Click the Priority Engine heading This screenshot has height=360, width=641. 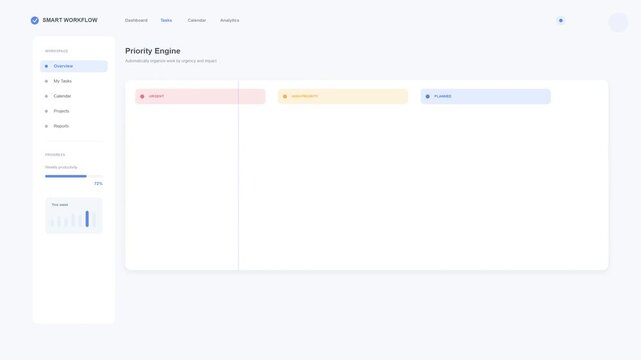(x=152, y=51)
